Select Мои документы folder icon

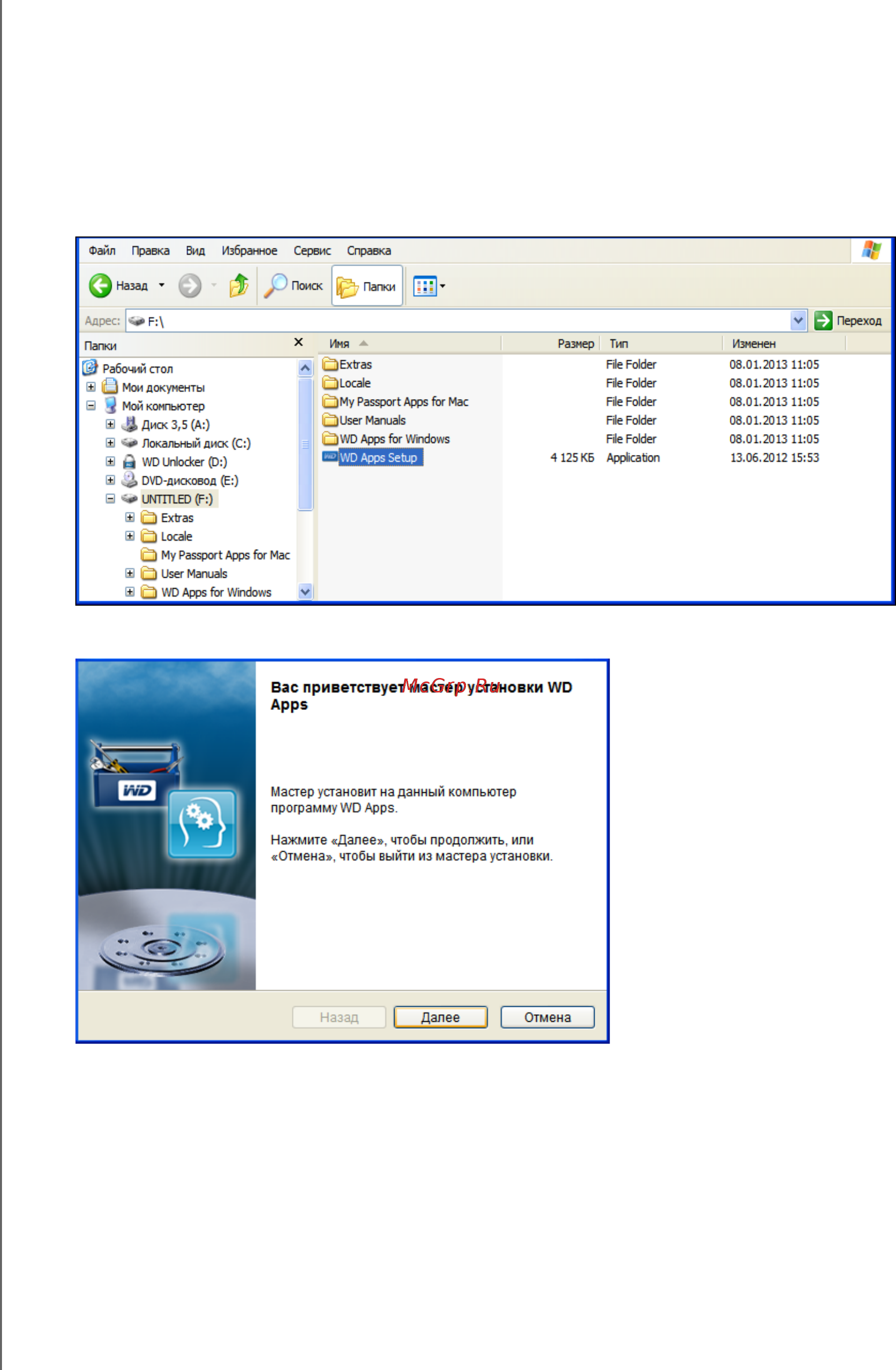tap(110, 386)
